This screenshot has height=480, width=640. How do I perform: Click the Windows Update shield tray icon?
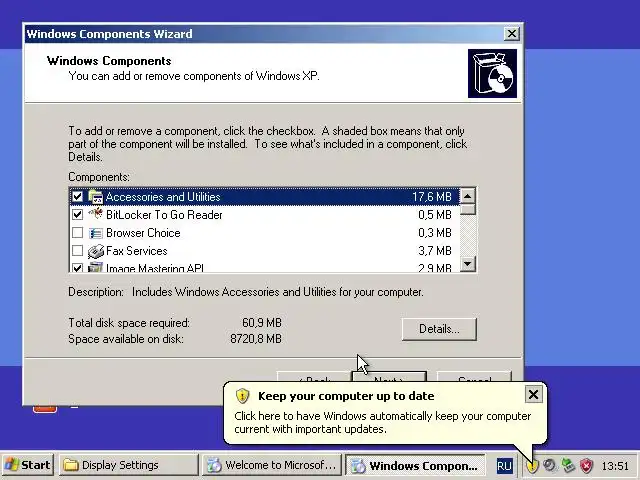click(532, 465)
